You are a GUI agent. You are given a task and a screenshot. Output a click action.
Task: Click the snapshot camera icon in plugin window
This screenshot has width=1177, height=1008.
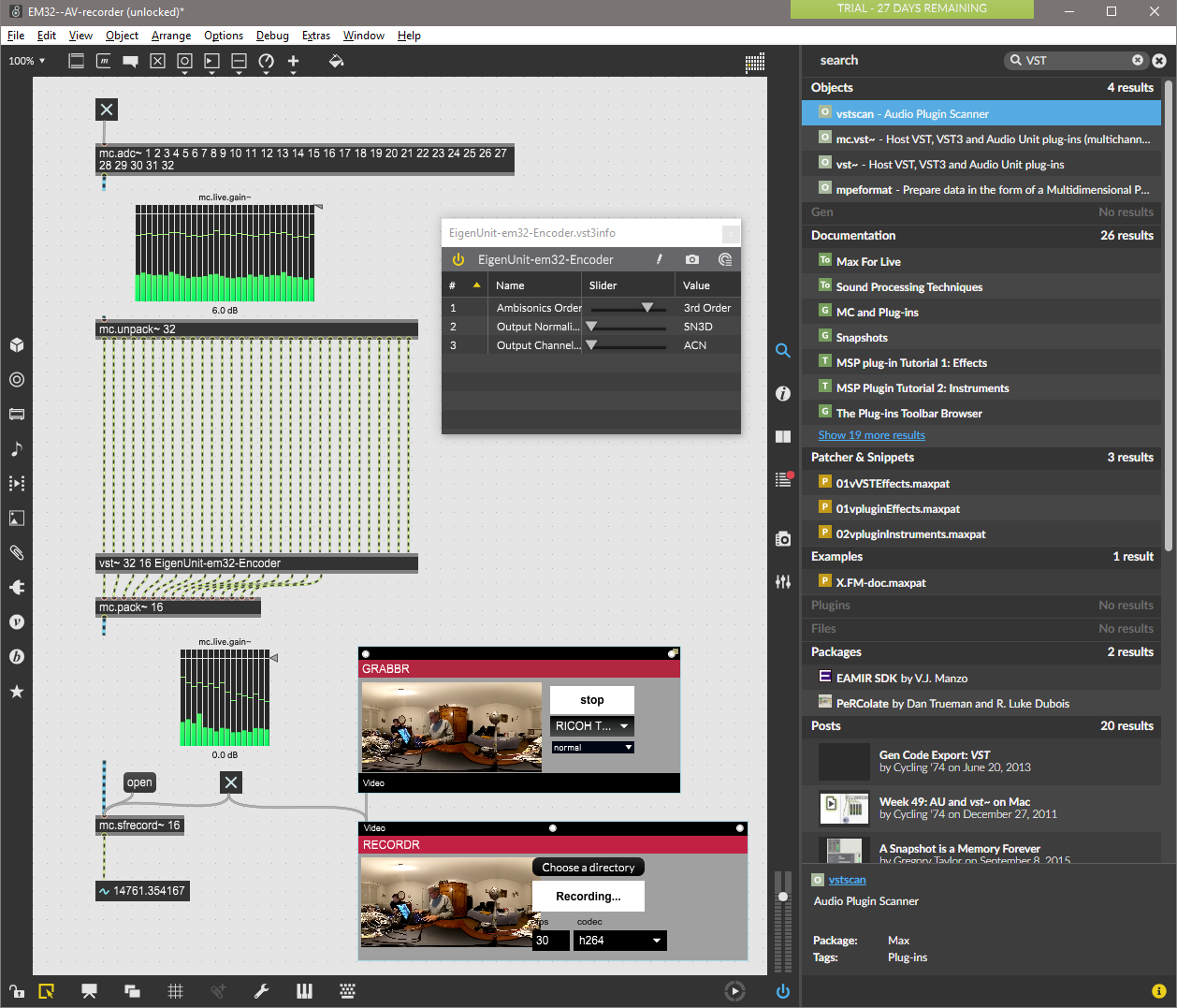click(692, 259)
